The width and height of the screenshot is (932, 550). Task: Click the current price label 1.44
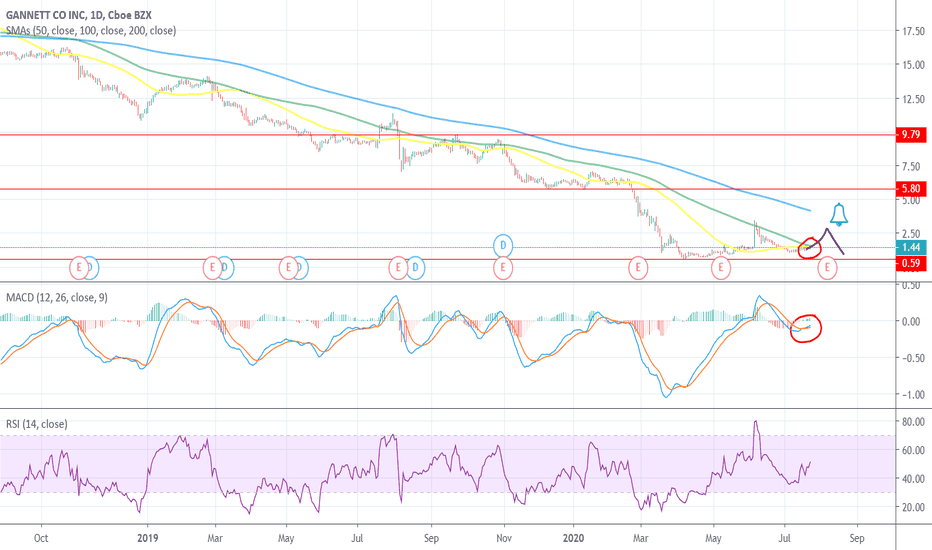point(911,247)
